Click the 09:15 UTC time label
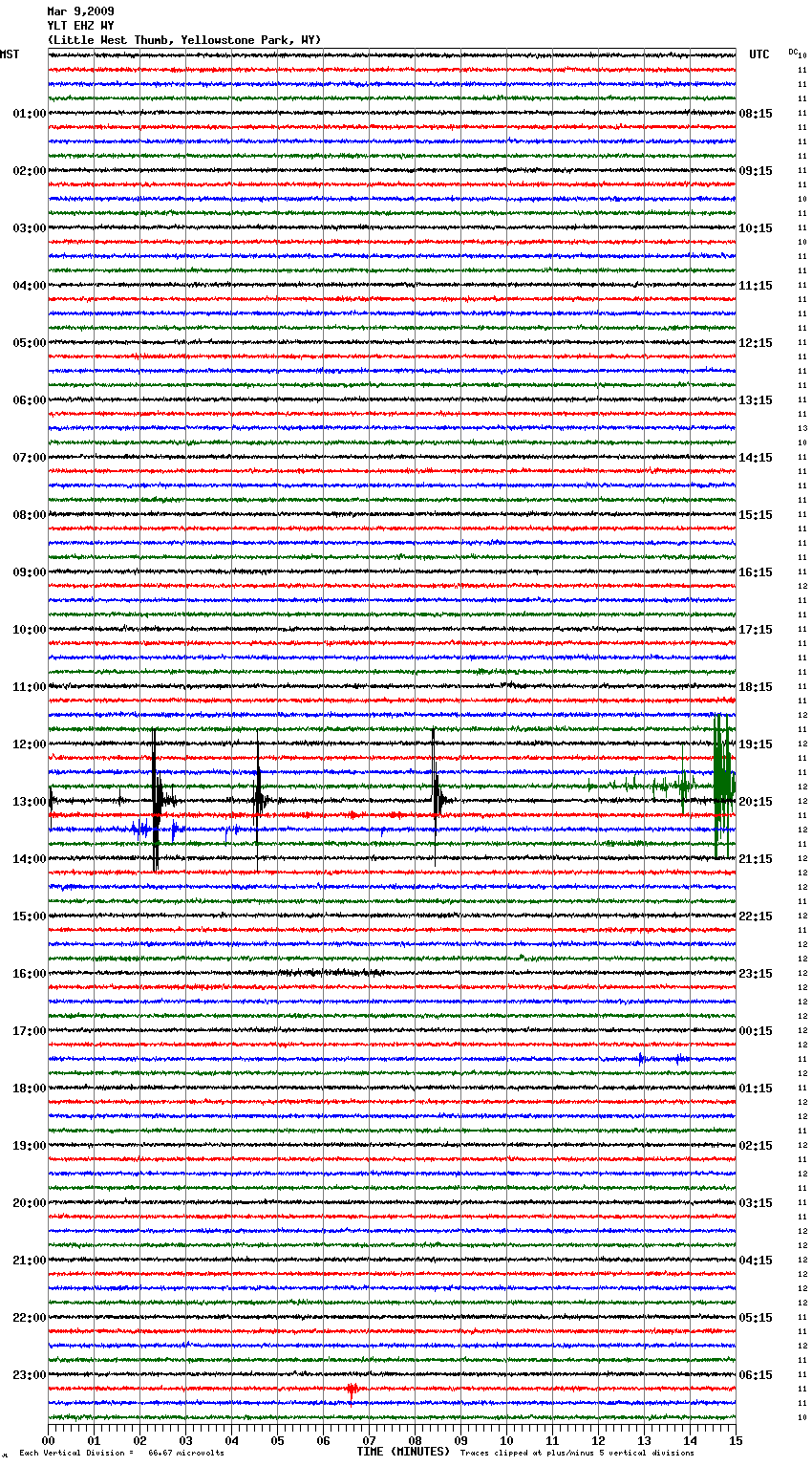Image resolution: width=812 pixels, height=1466 pixels. [x=756, y=171]
